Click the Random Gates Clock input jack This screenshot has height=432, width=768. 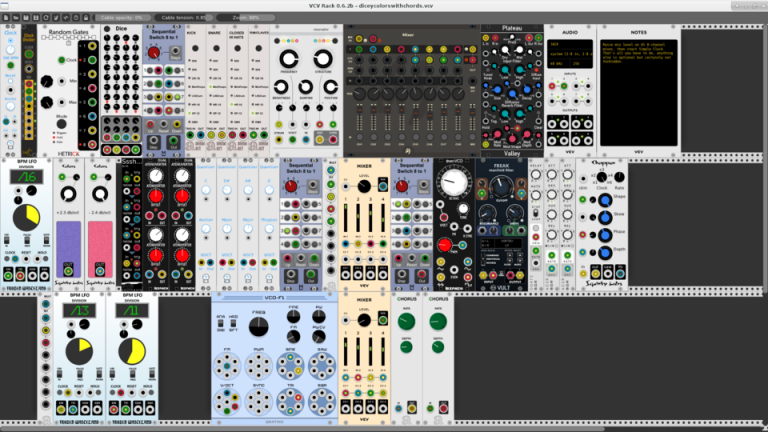[61, 60]
